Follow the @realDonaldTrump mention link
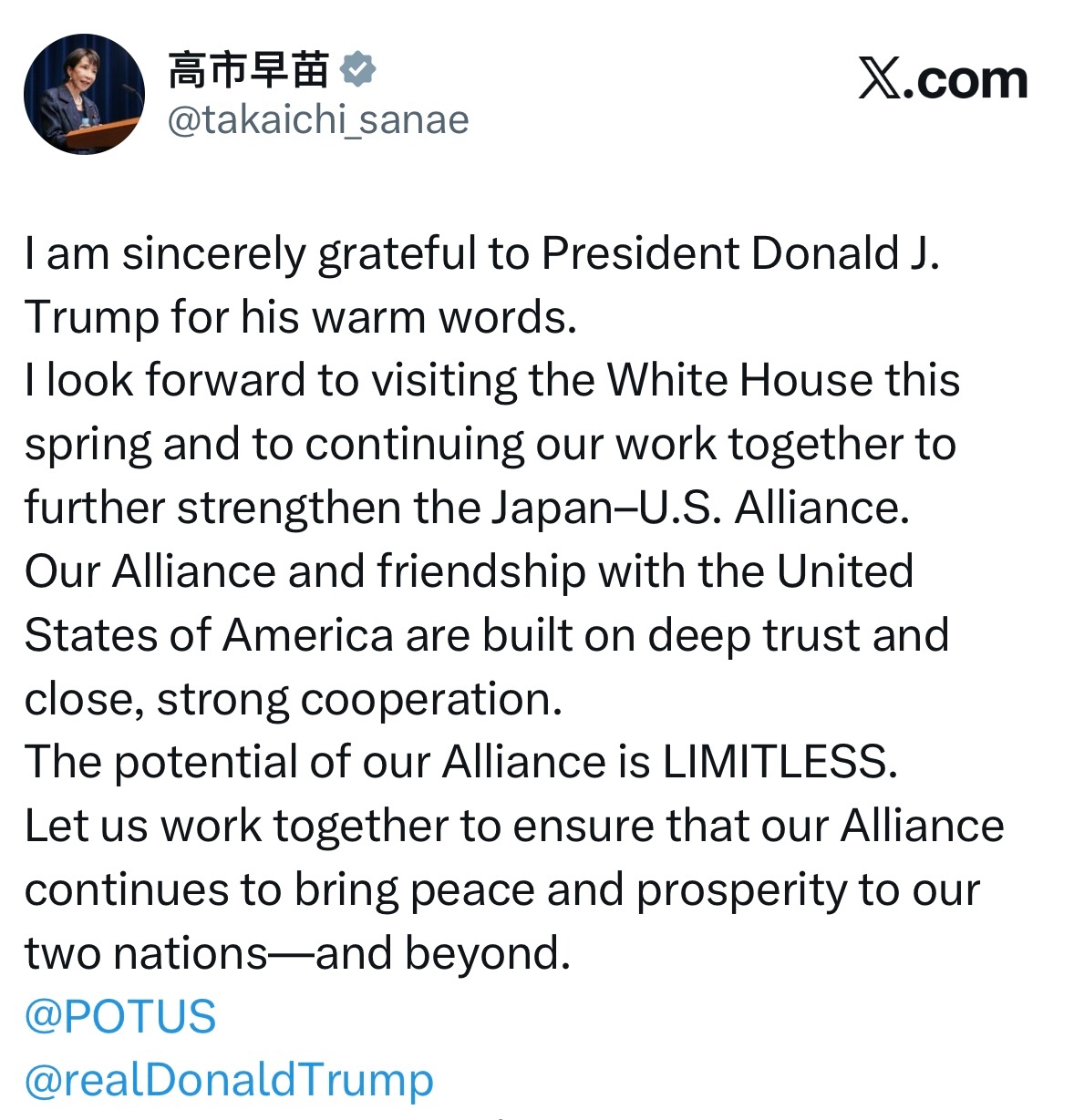The height and width of the screenshot is (1120, 1074). point(229,1080)
